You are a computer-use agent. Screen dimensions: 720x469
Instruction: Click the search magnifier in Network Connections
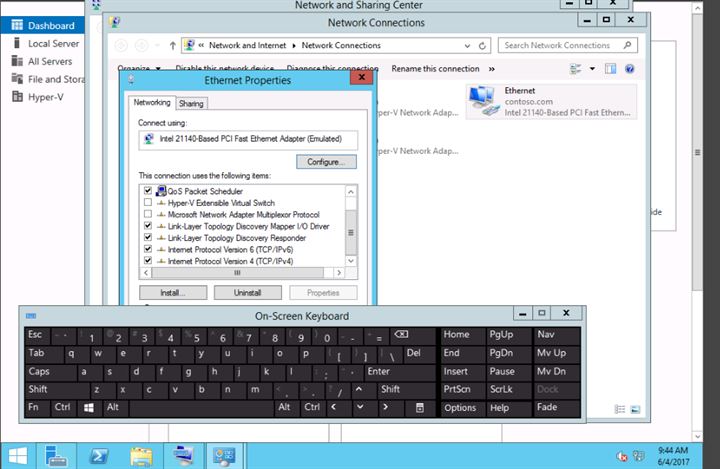[x=627, y=45]
